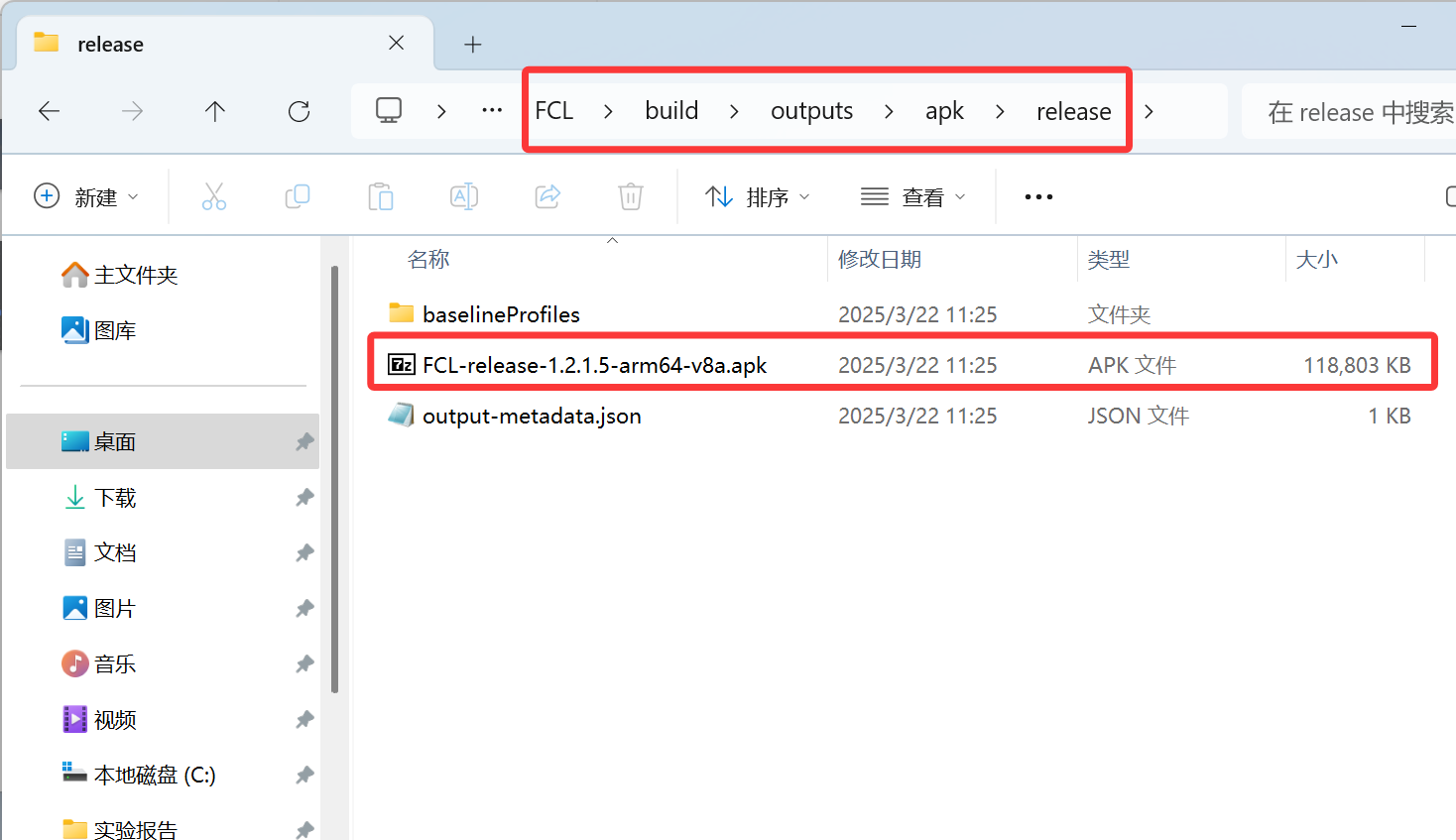
Task: Click the Delete trash icon
Action: [631, 196]
